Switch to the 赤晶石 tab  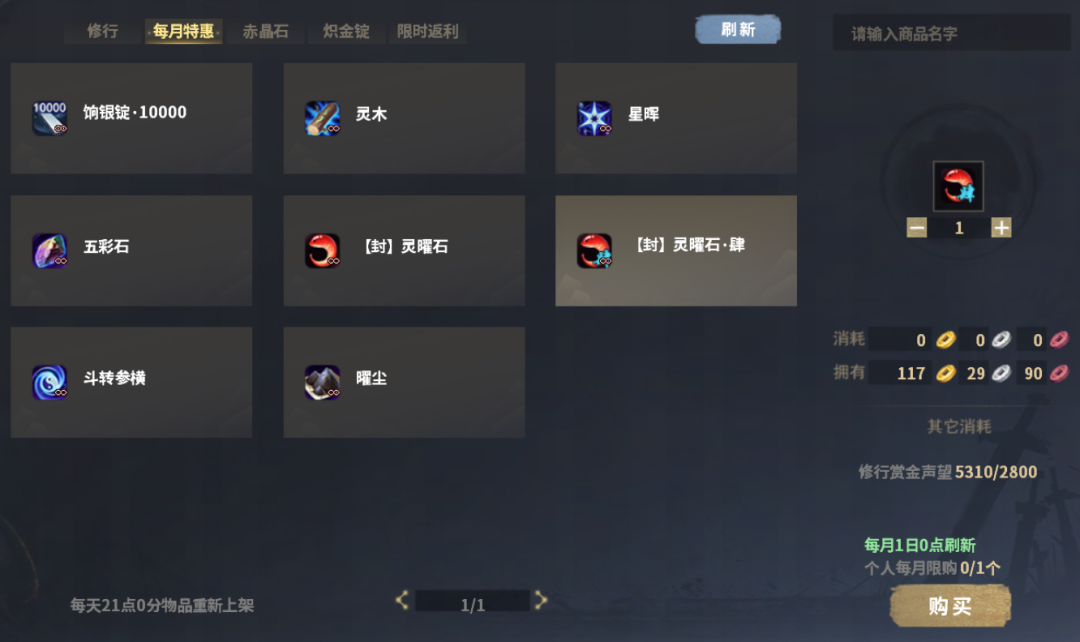point(265,31)
